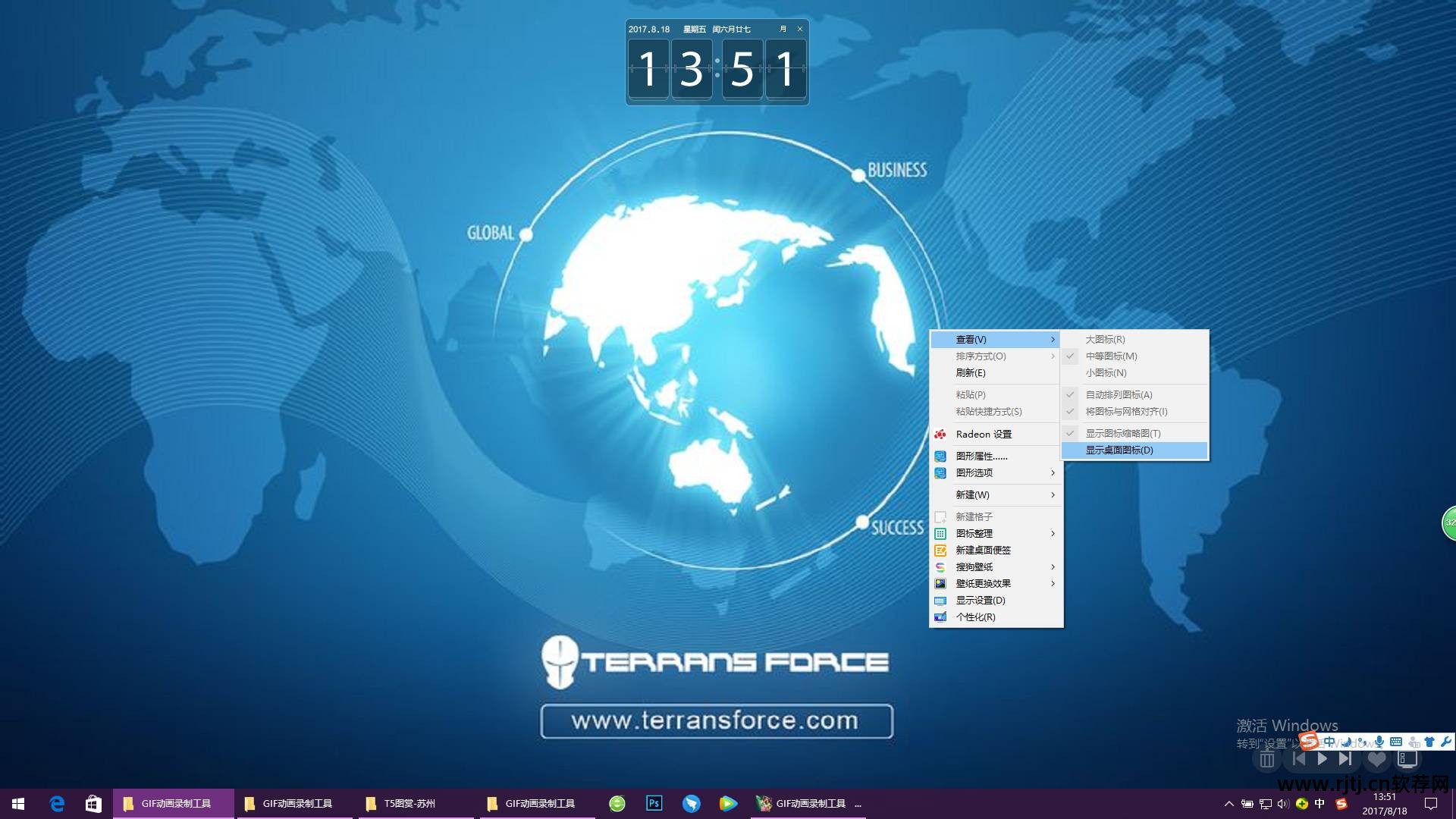Switch to the T5图赏-苏州 taskbar window
This screenshot has width=1456, height=819.
click(416, 803)
